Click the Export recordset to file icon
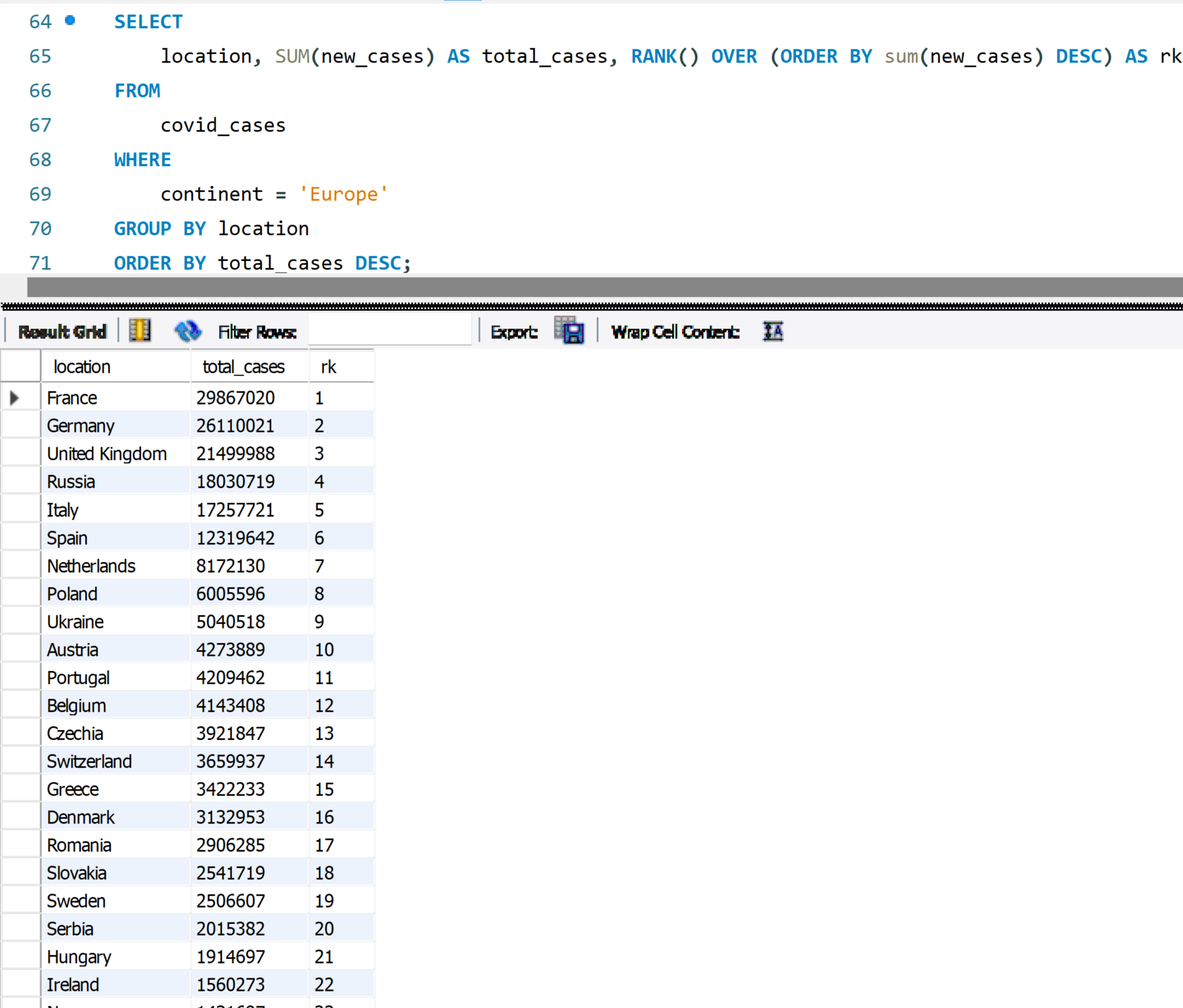Viewport: 1183px width, 1008px height. [569, 330]
